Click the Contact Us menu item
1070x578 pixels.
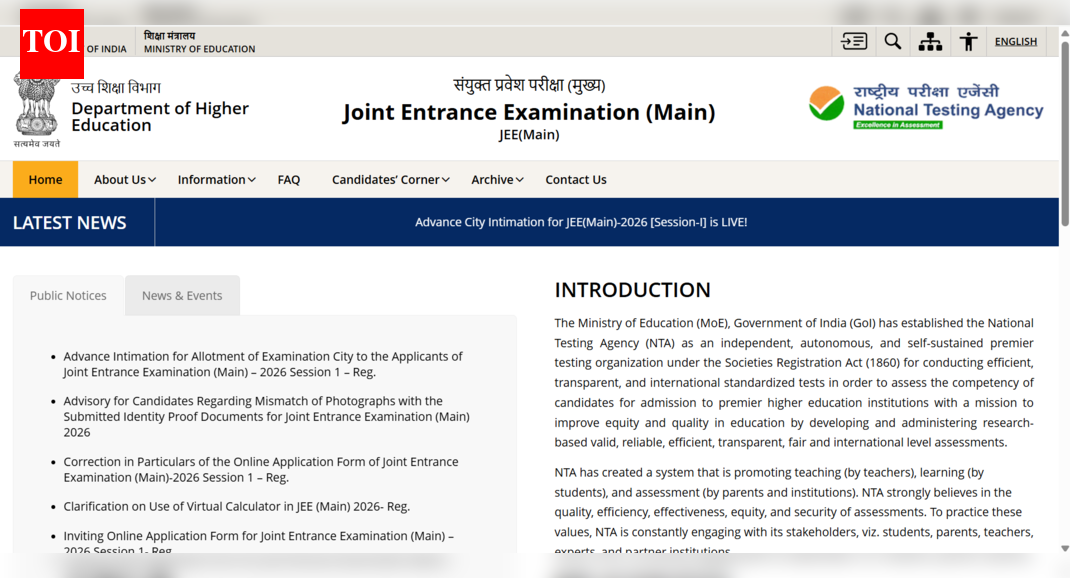coord(576,179)
